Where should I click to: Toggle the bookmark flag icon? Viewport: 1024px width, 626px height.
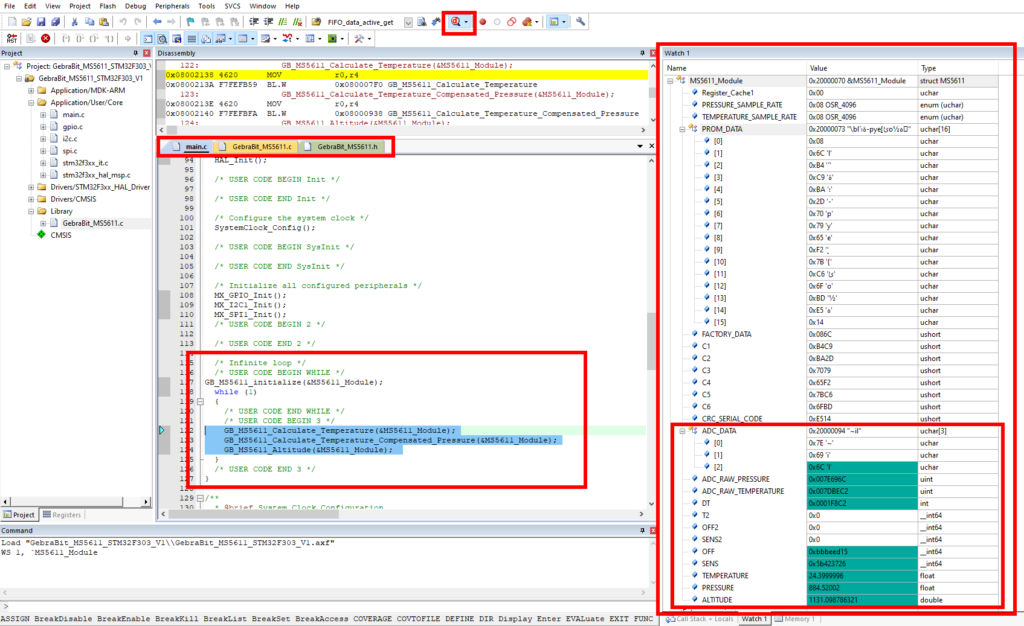coord(190,22)
